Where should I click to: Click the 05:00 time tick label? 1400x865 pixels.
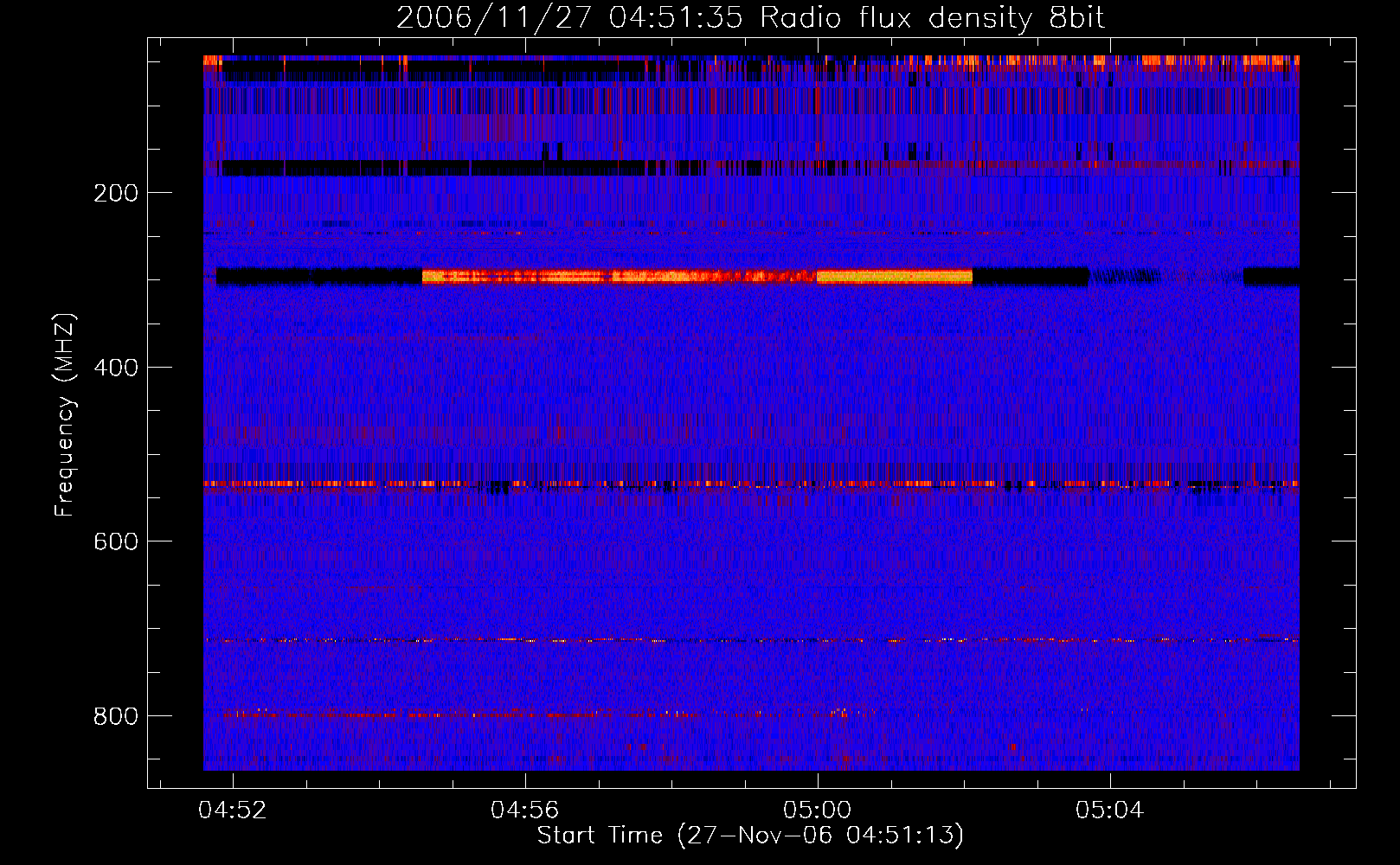click(x=818, y=811)
